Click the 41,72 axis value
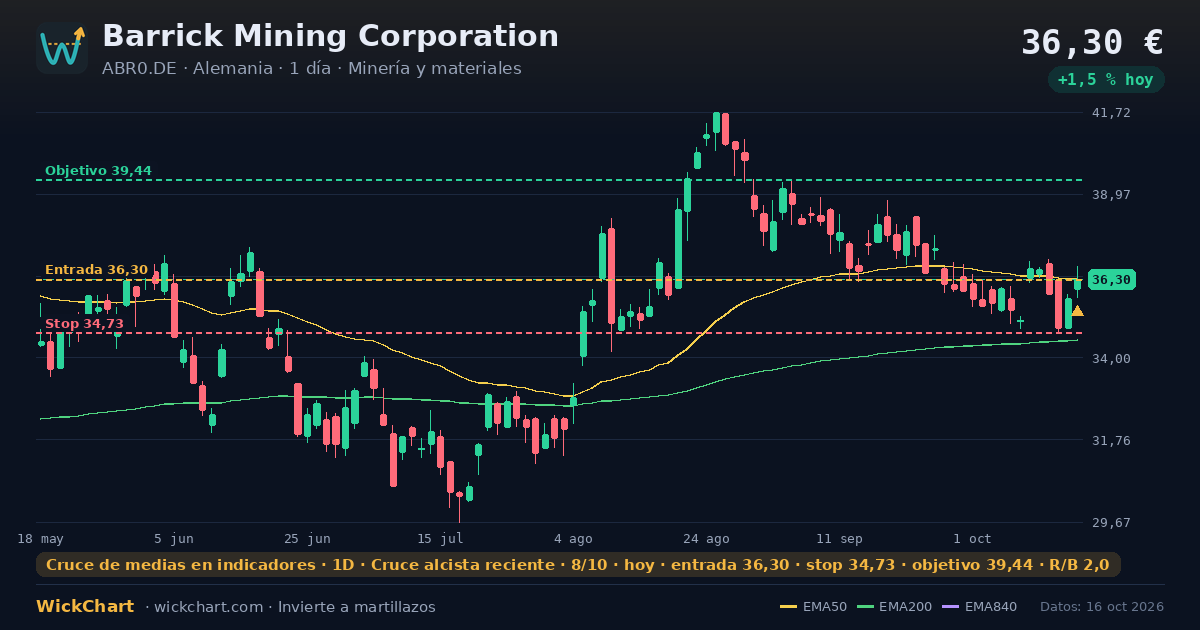This screenshot has height=630, width=1200. pos(1110,113)
